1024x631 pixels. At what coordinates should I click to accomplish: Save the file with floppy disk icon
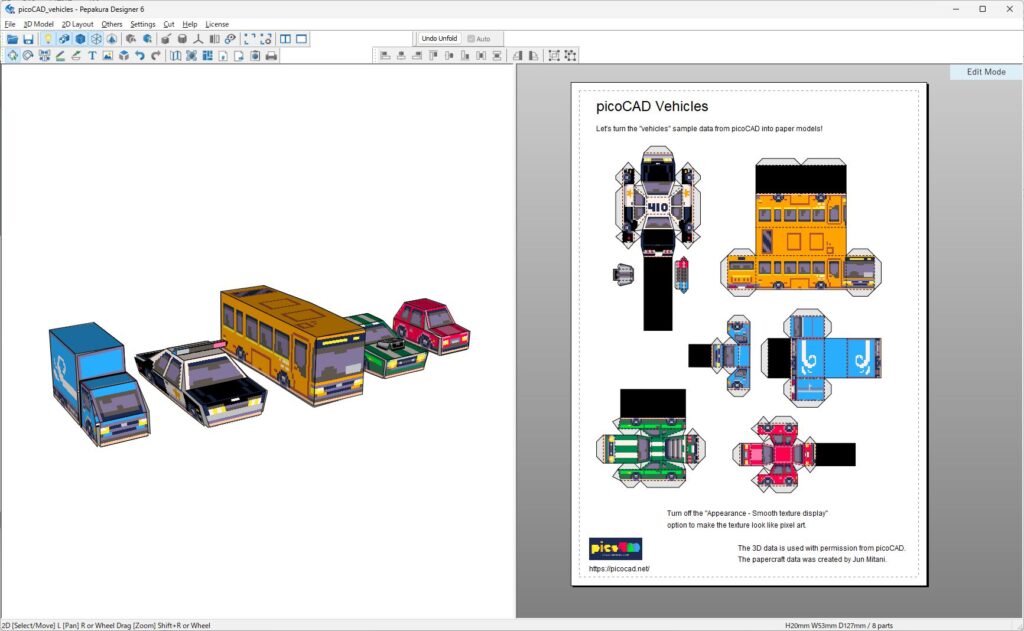coord(28,39)
